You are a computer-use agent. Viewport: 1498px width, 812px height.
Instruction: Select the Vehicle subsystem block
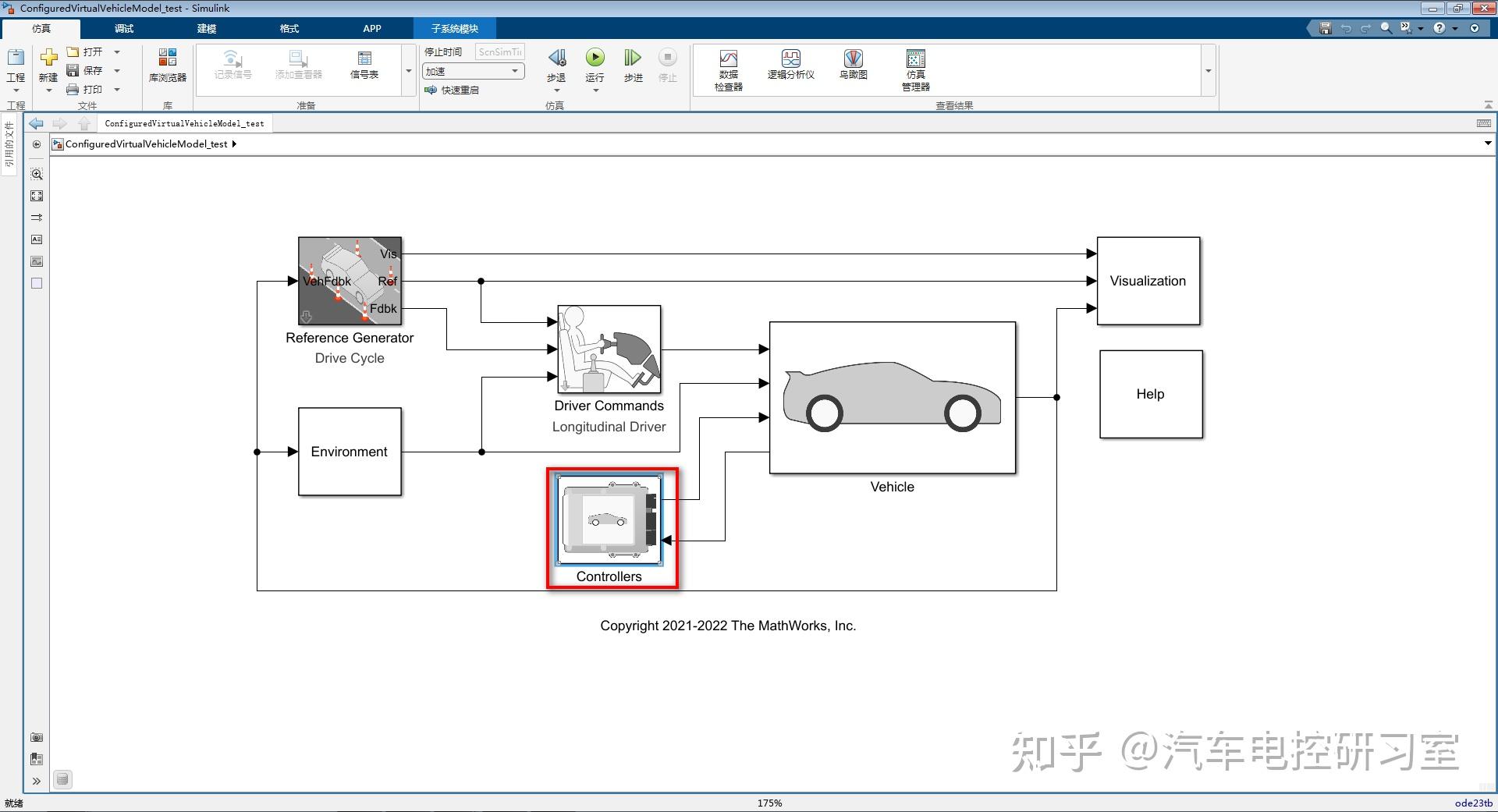click(893, 398)
